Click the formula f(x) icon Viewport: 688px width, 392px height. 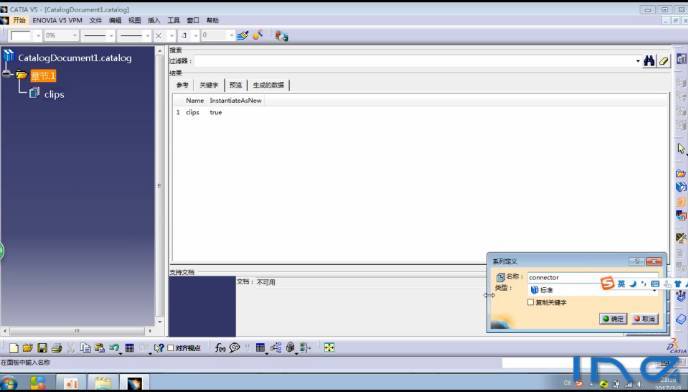(220, 348)
